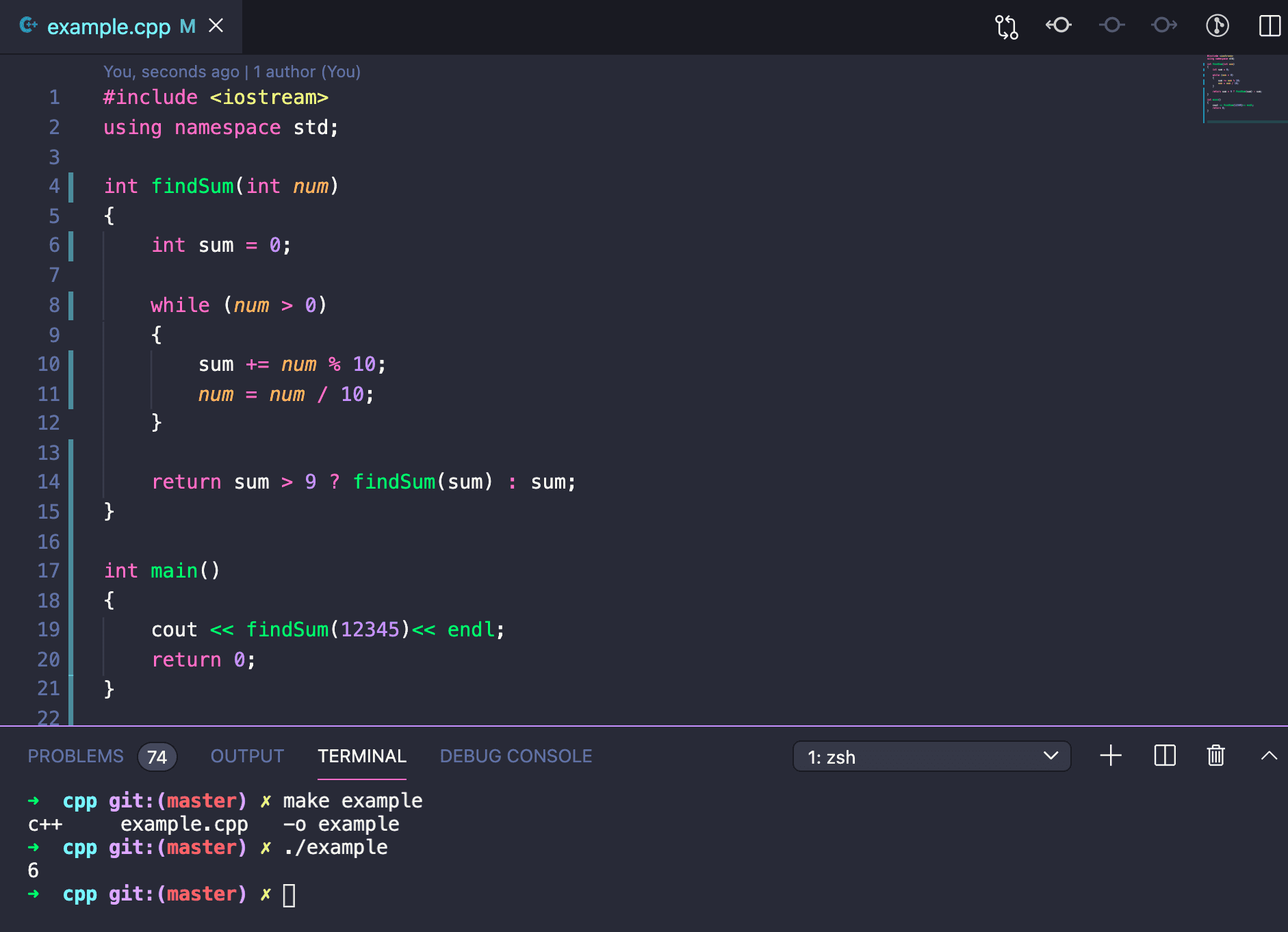
Task: Click line number 14 in the gutter
Action: [x=49, y=482]
